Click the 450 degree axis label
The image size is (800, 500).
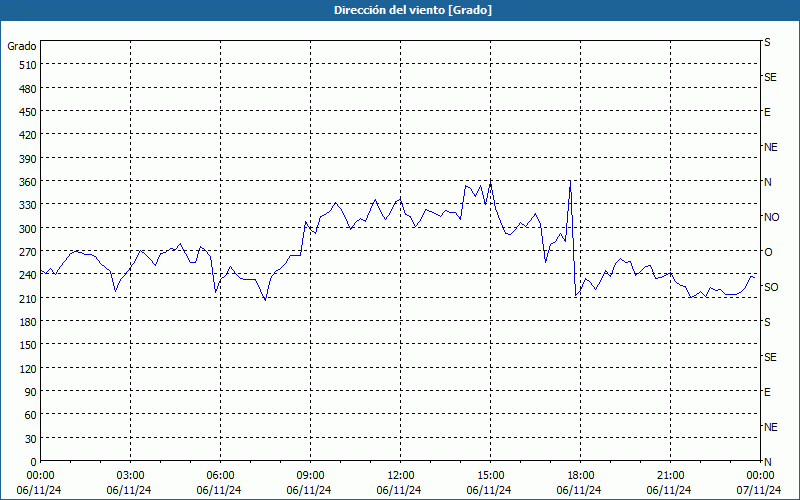(x=29, y=112)
